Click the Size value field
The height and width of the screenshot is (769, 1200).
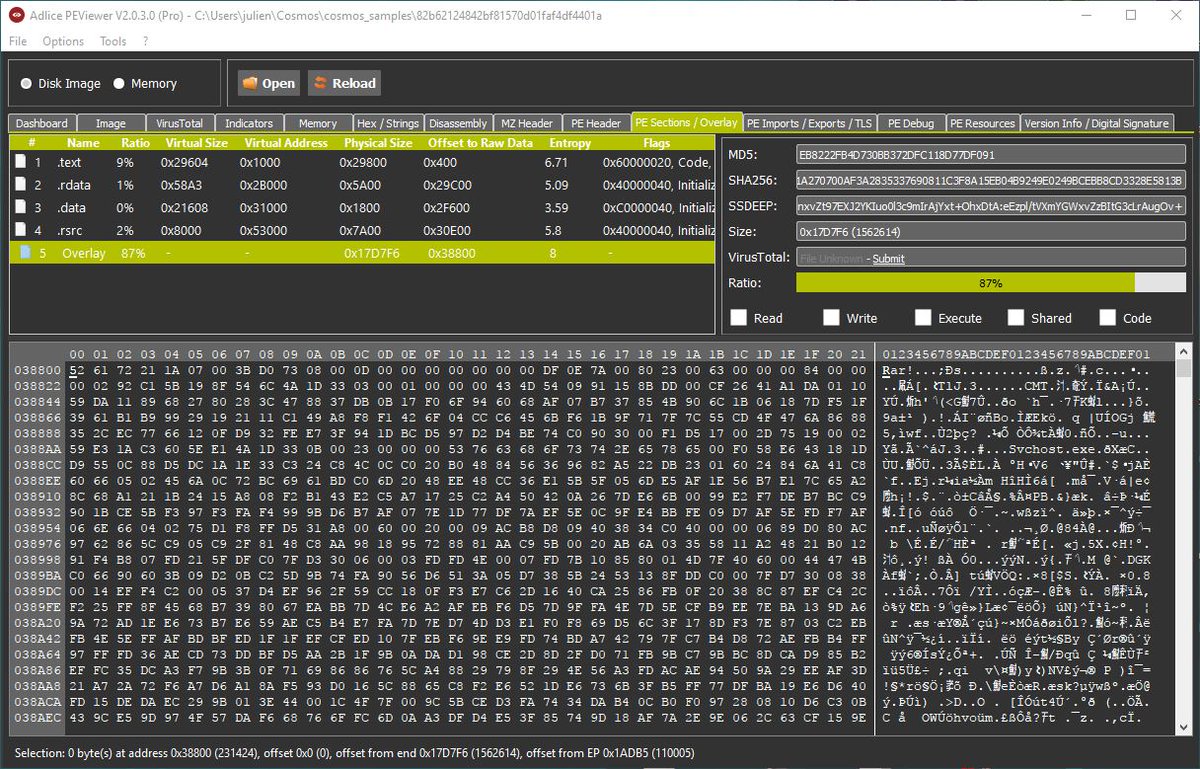[991, 232]
